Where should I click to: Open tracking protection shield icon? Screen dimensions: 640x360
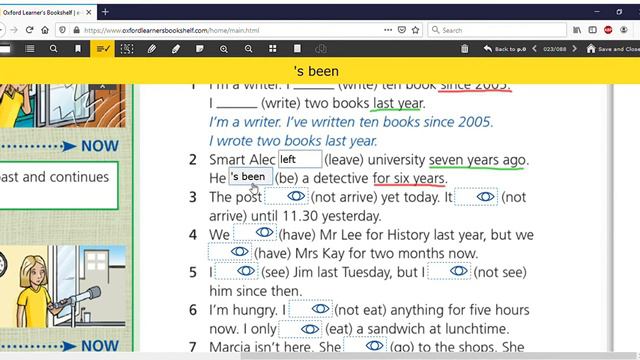point(62,30)
